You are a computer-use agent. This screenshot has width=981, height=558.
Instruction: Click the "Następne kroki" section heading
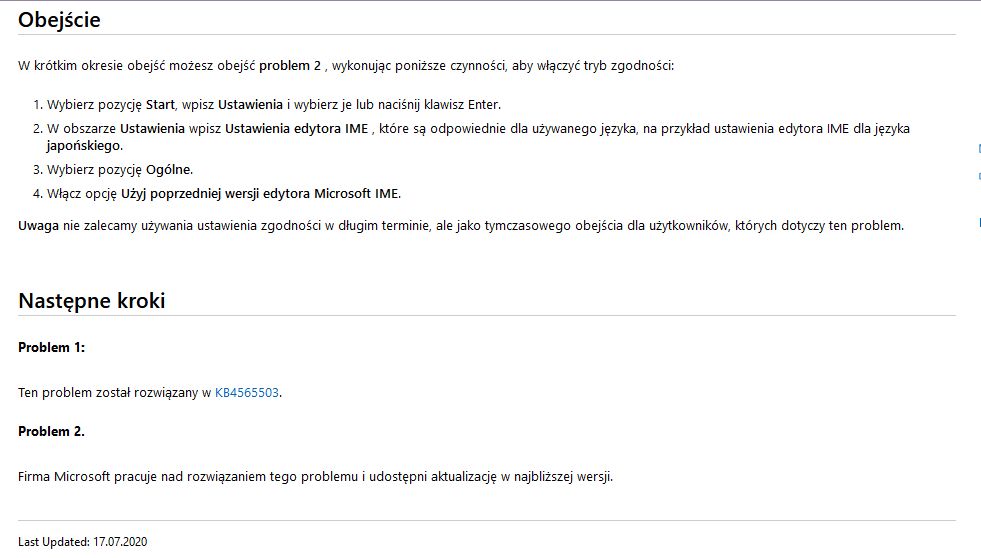tap(91, 300)
